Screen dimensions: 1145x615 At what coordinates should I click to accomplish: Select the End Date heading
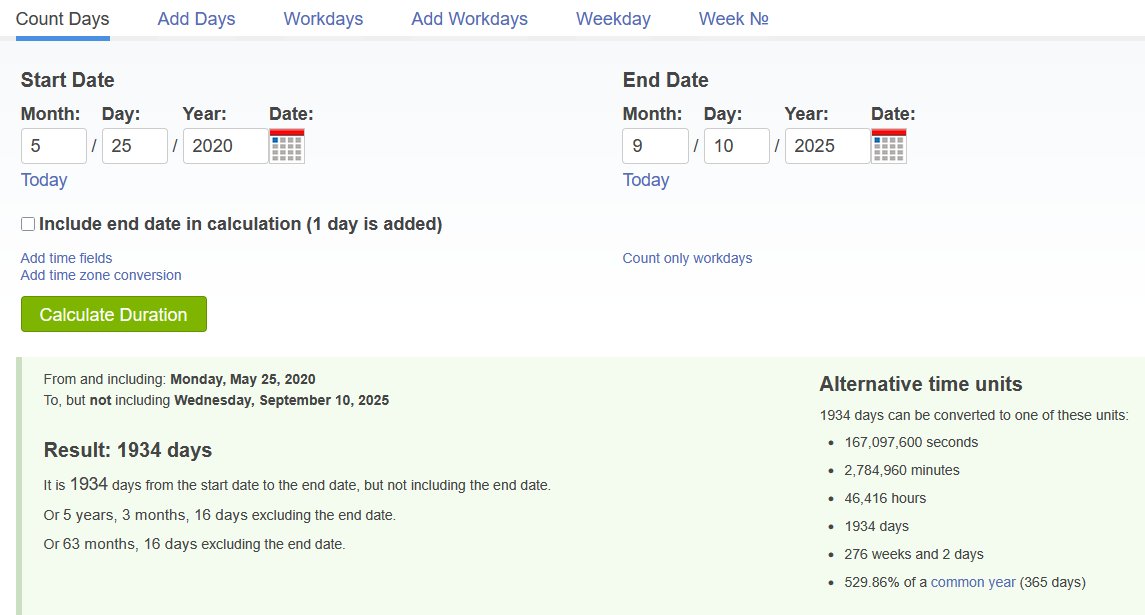tap(665, 80)
